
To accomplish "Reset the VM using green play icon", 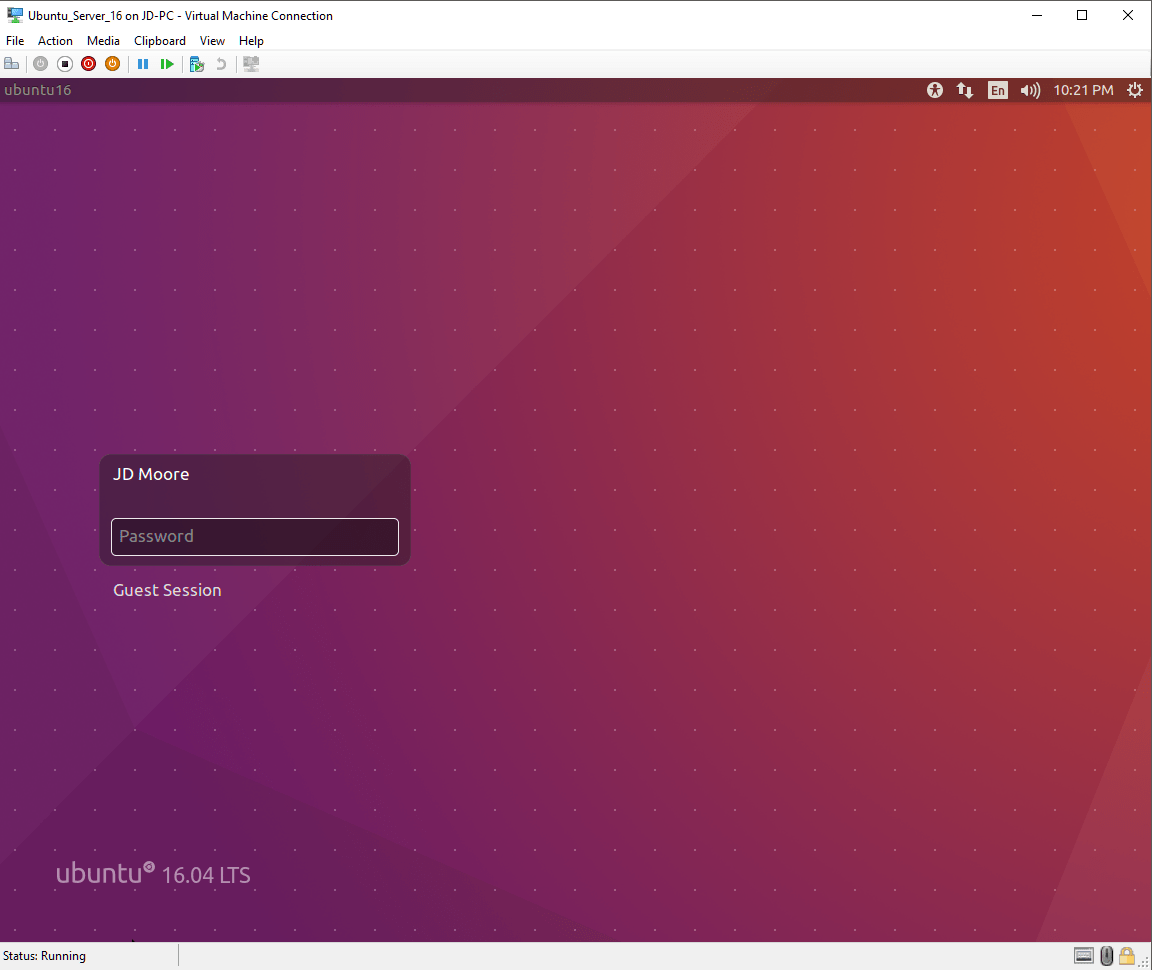I will click(x=167, y=64).
